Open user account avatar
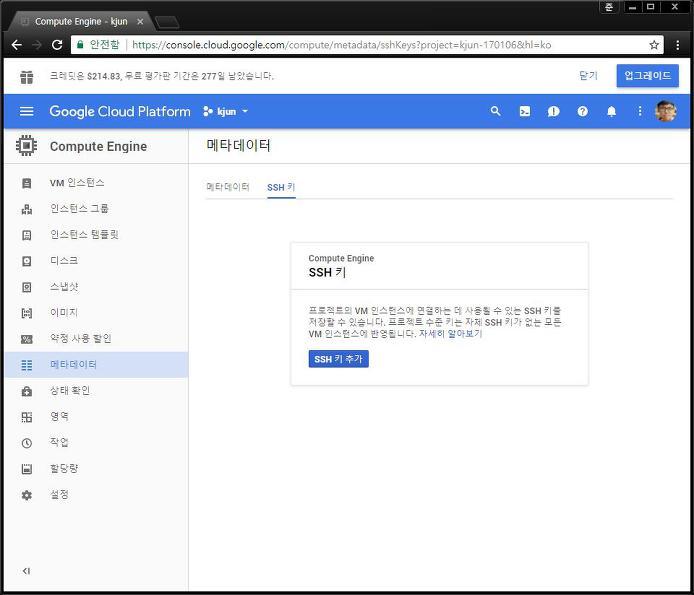The height and width of the screenshot is (595, 694). click(665, 111)
